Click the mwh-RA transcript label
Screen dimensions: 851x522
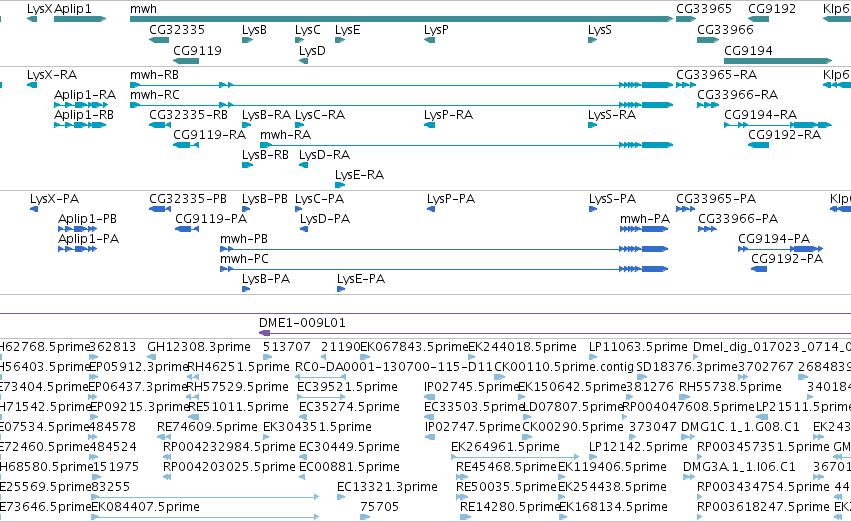[x=285, y=135]
